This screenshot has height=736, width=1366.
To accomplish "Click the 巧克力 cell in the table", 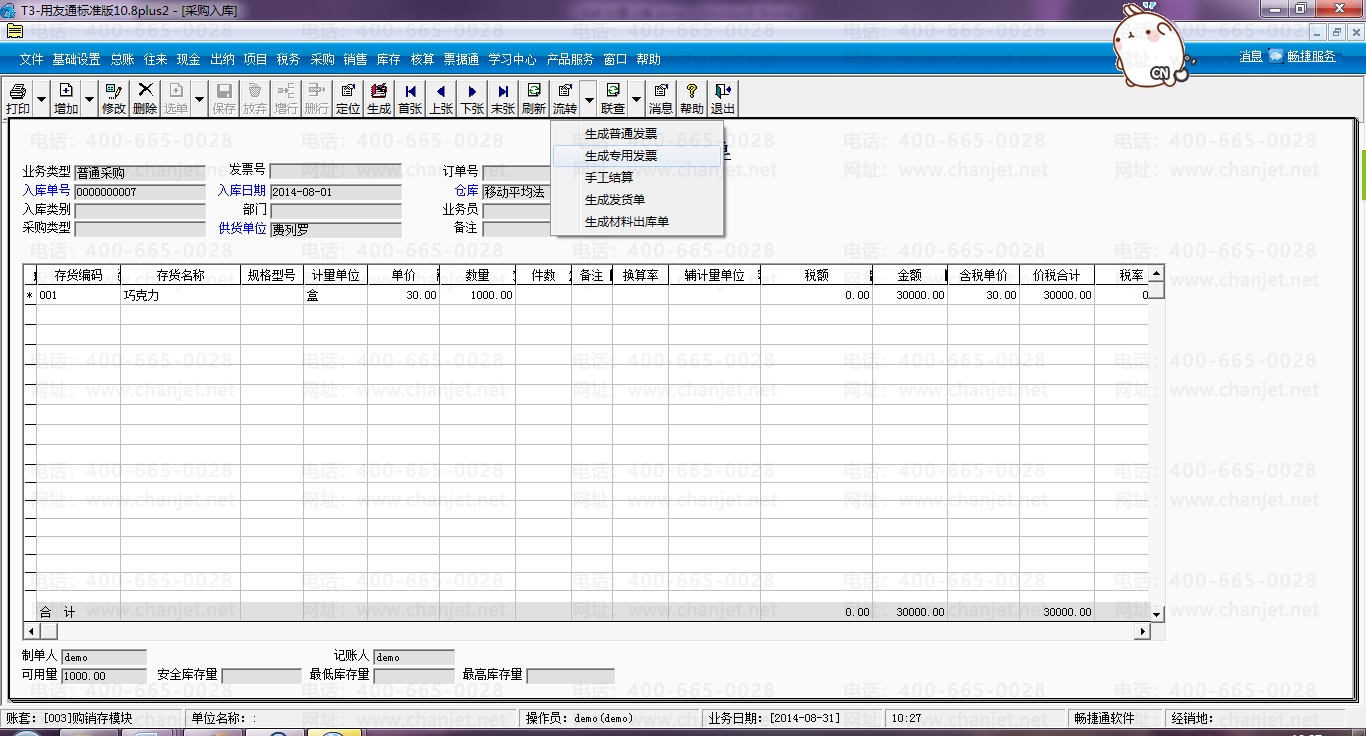I will (181, 296).
